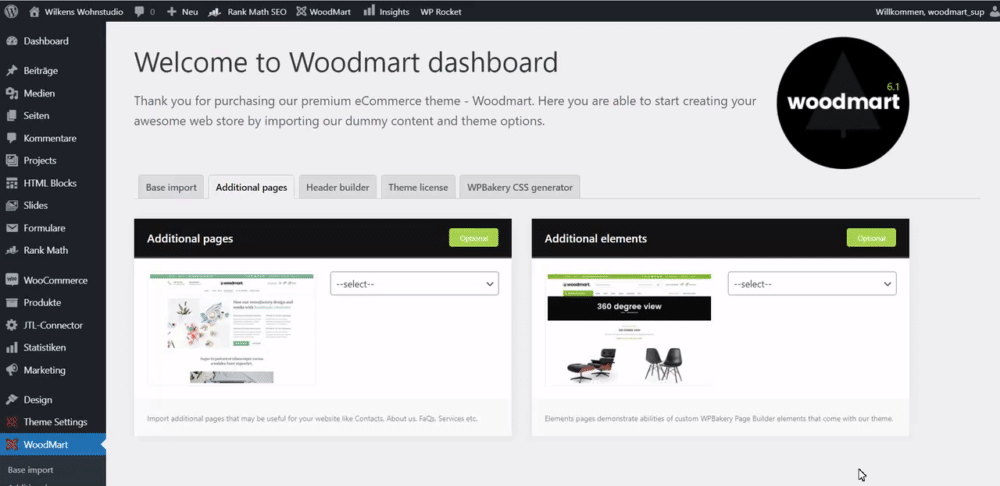Open the Theme license tab
1000x486 pixels.
click(x=418, y=188)
